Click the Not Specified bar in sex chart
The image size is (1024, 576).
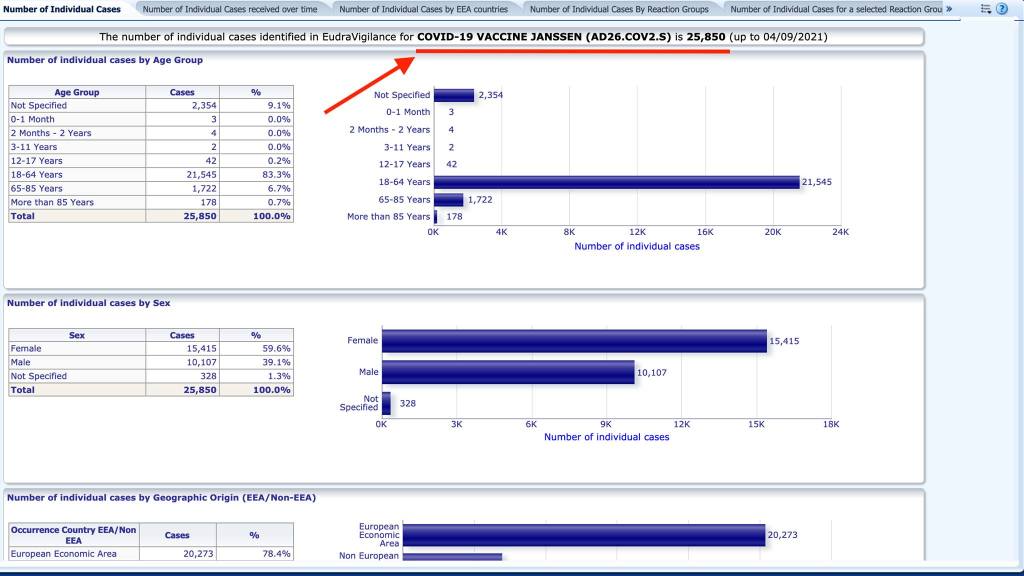pyautogui.click(x=386, y=403)
